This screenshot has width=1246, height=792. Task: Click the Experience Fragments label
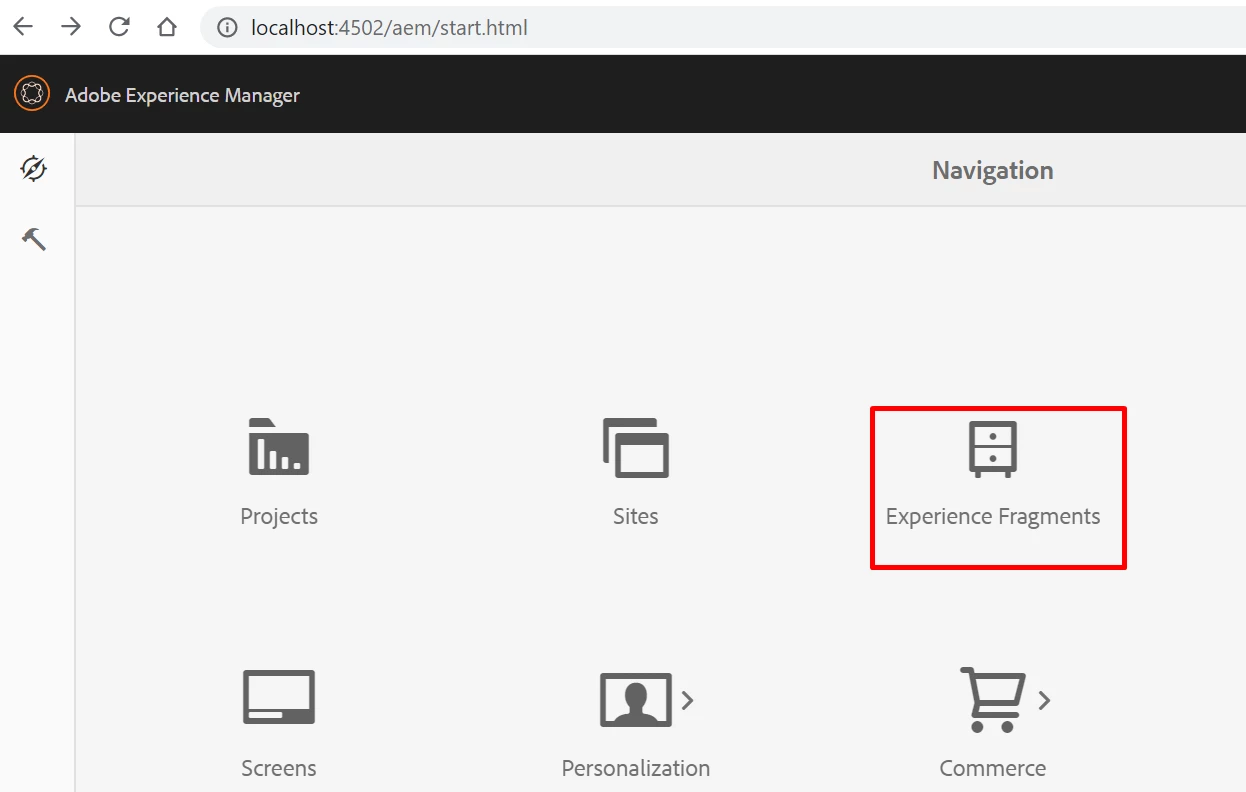point(993,517)
